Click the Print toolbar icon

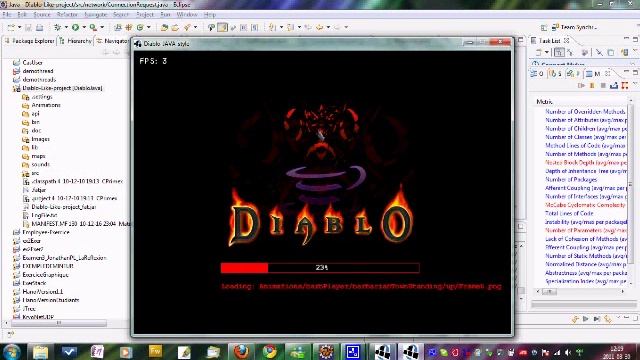click(40, 27)
